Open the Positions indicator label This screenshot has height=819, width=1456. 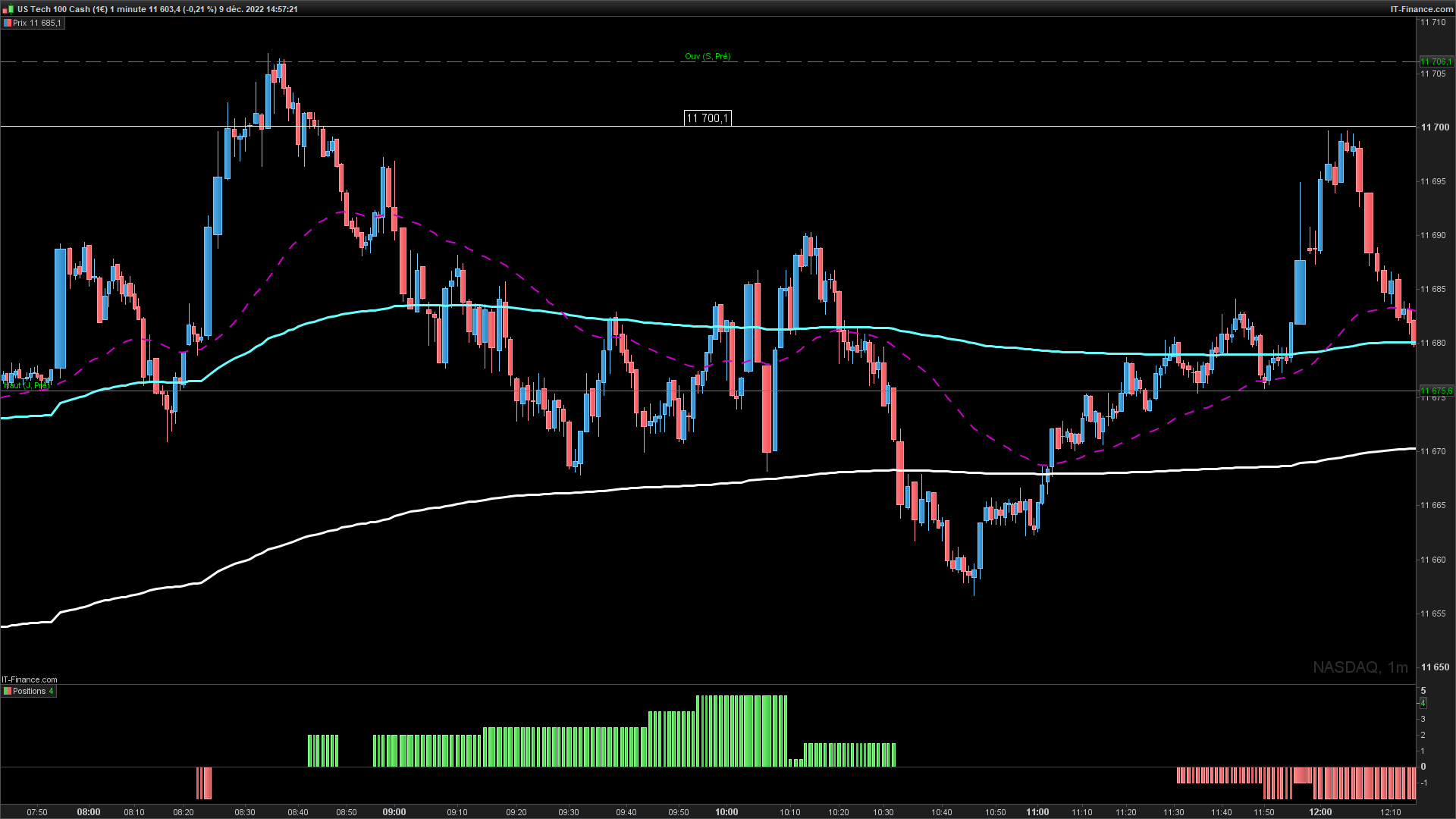coord(30,691)
